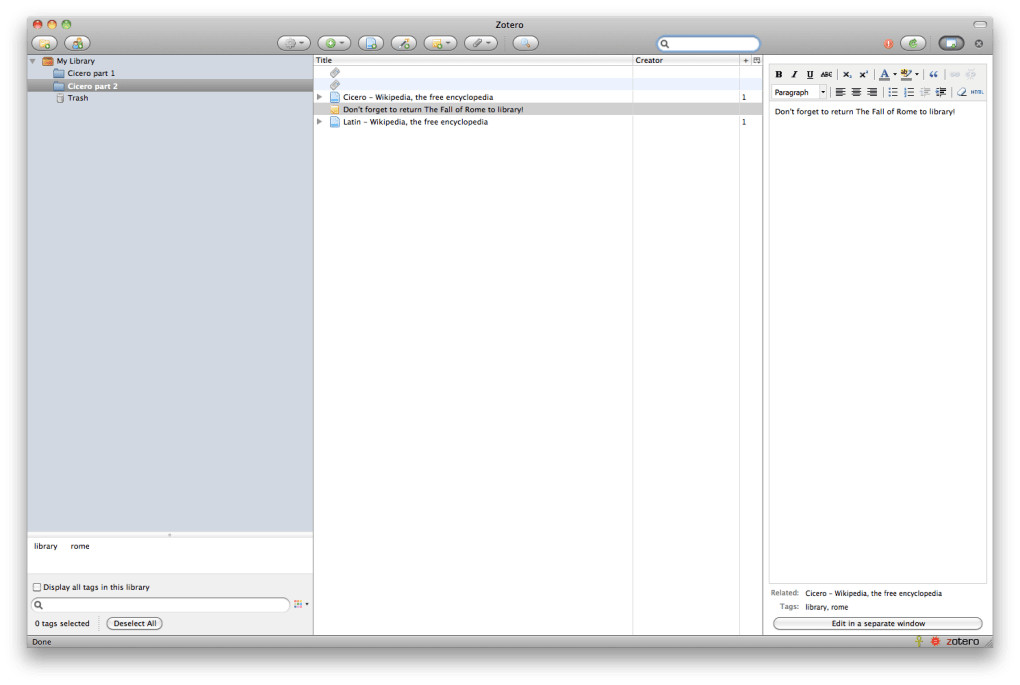The width and height of the screenshot is (1020, 685).
Task: Open the HTML source editor
Action: [x=977, y=92]
